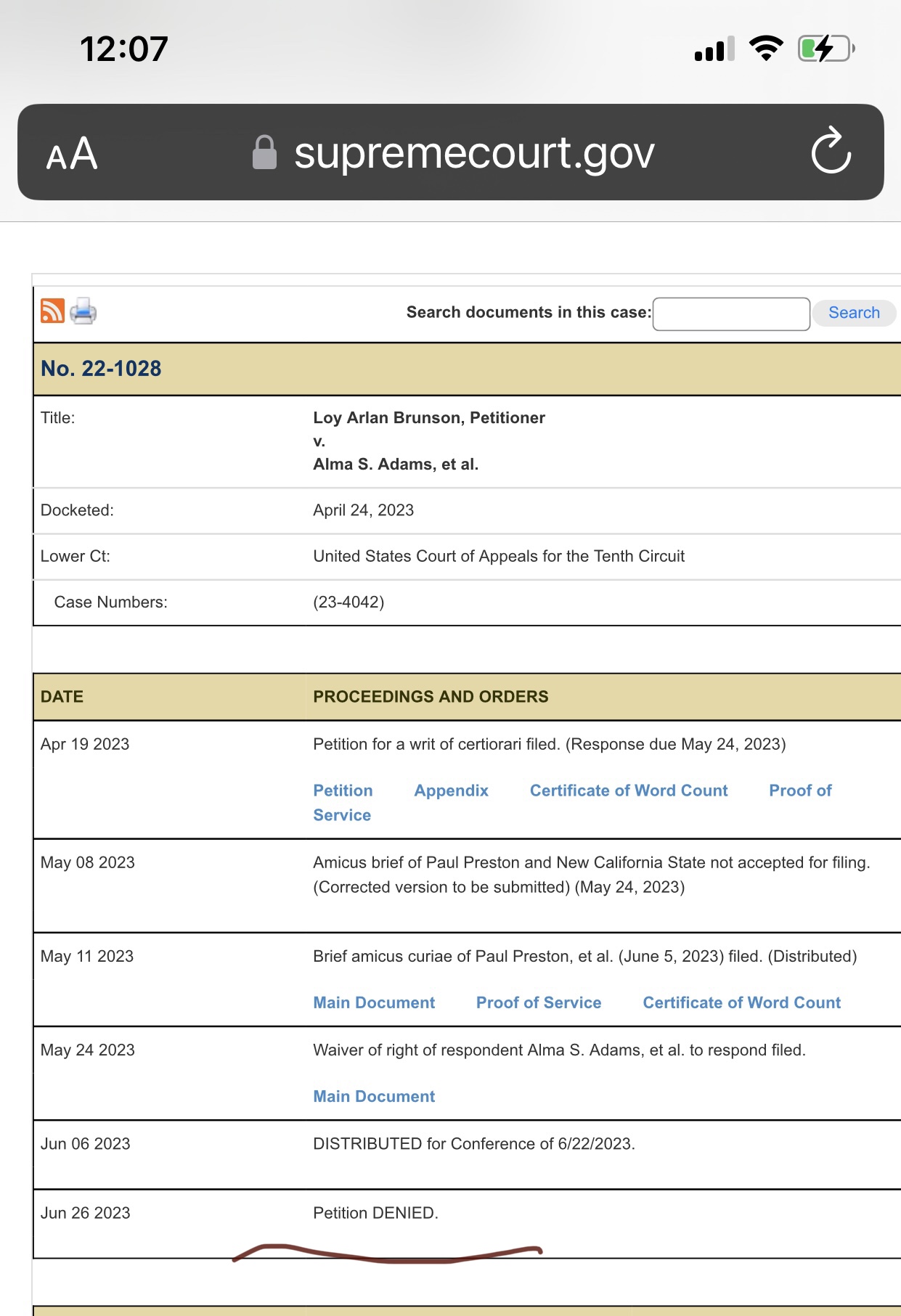Tap the Wi-Fi status icon

[x=765, y=49]
